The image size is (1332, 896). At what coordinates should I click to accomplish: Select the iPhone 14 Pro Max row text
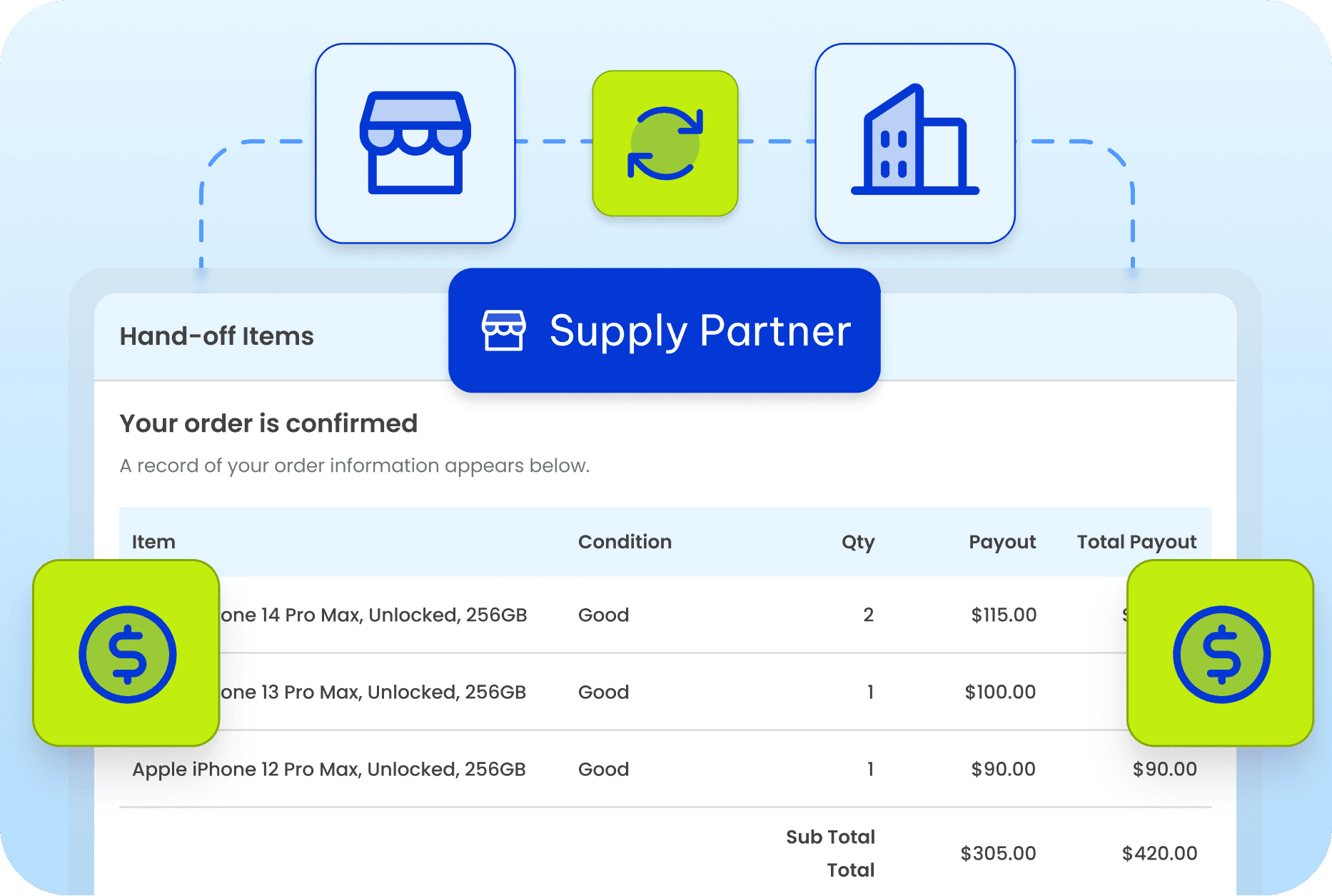point(373,615)
